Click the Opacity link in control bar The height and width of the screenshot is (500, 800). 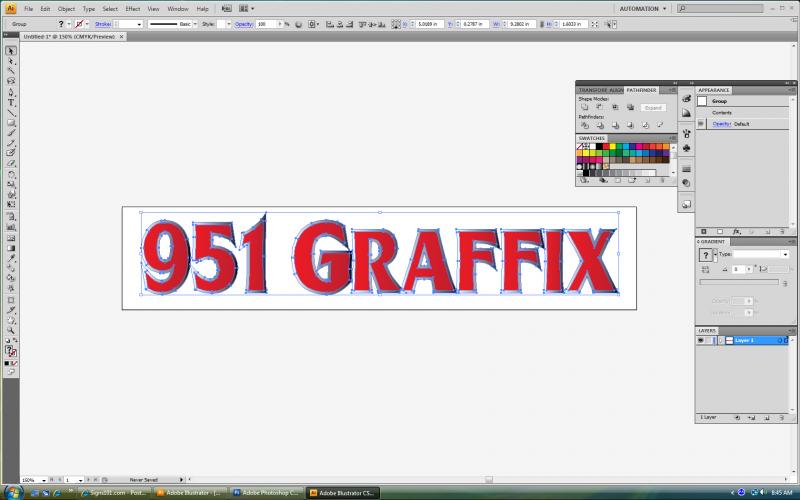coord(244,24)
